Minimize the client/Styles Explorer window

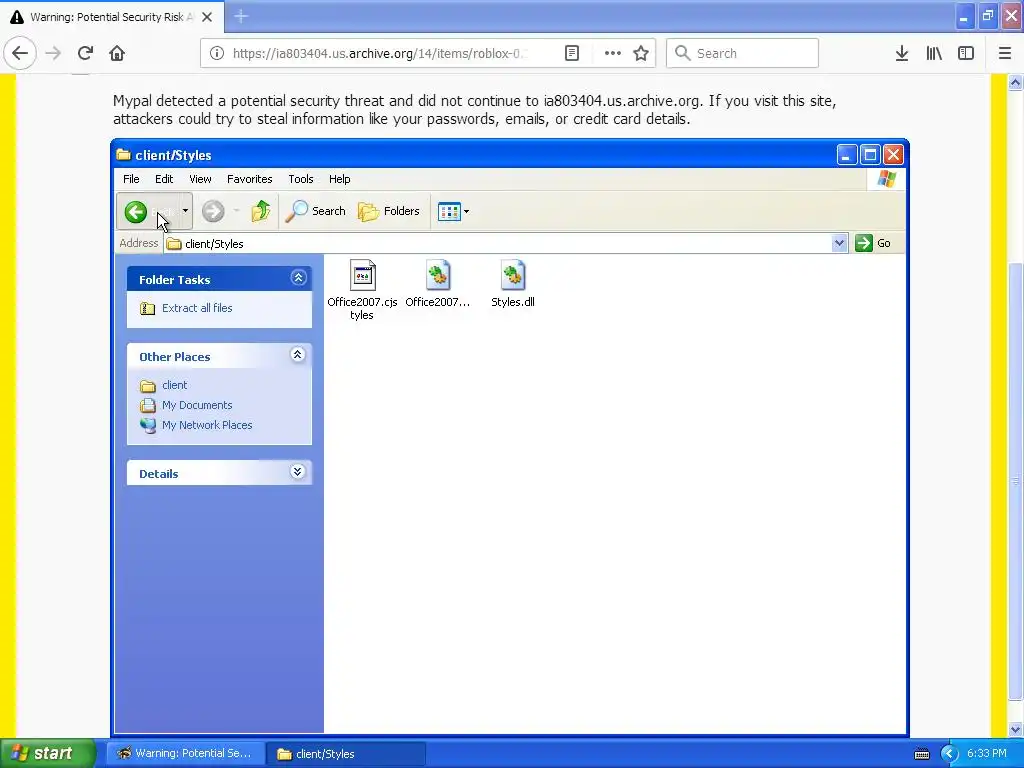tap(846, 155)
